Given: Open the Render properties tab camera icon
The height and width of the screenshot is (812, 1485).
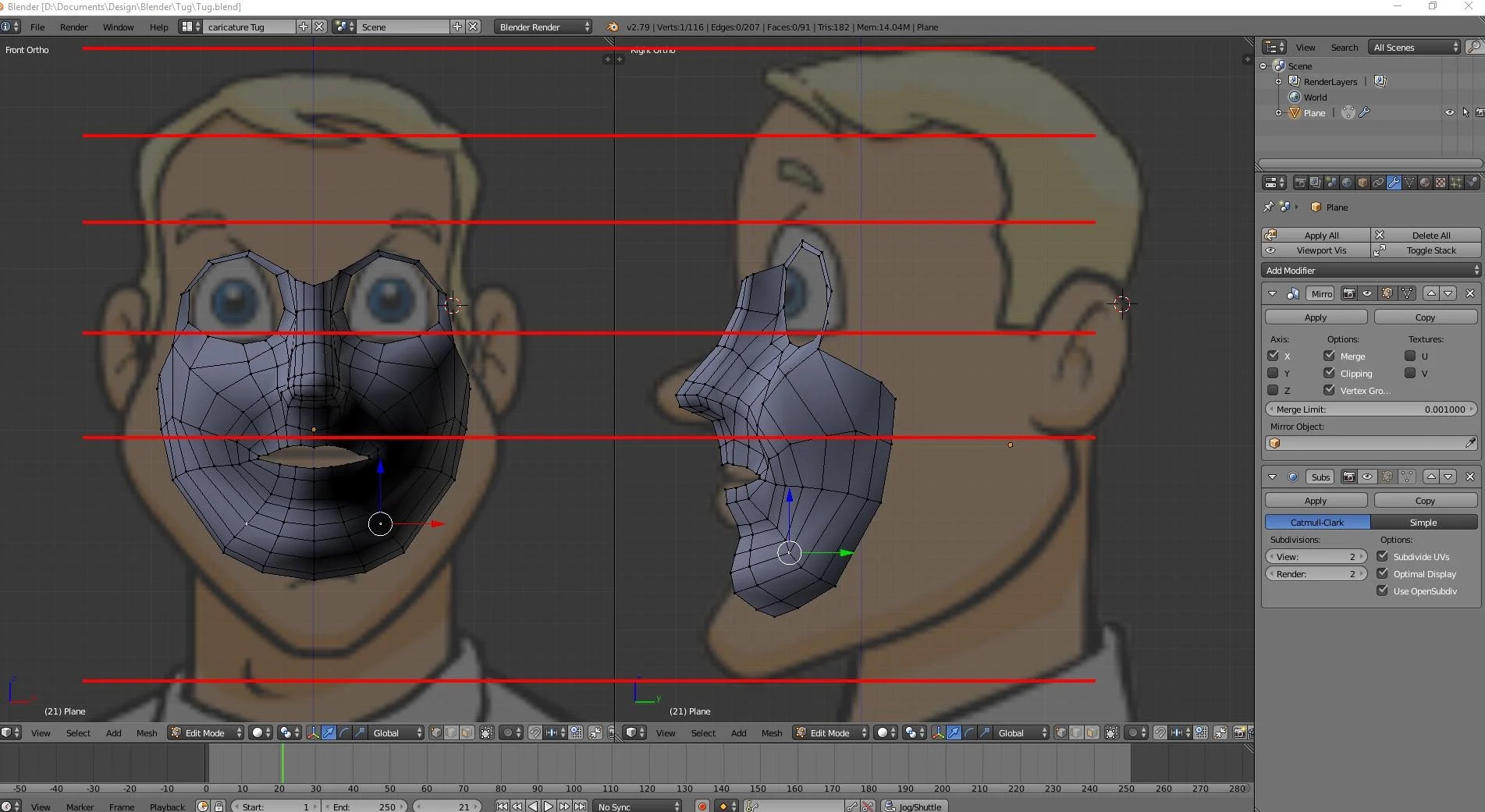Looking at the screenshot, I should (x=1300, y=183).
